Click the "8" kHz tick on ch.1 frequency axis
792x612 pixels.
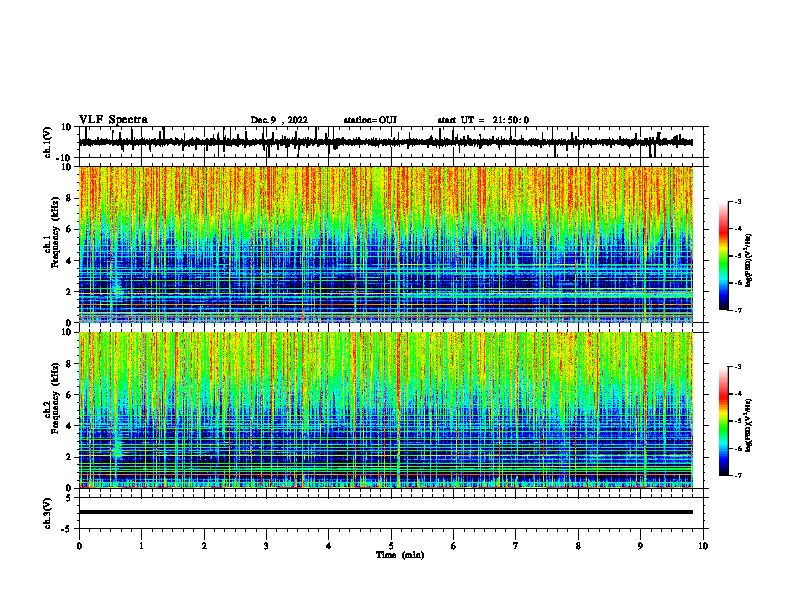69,198
